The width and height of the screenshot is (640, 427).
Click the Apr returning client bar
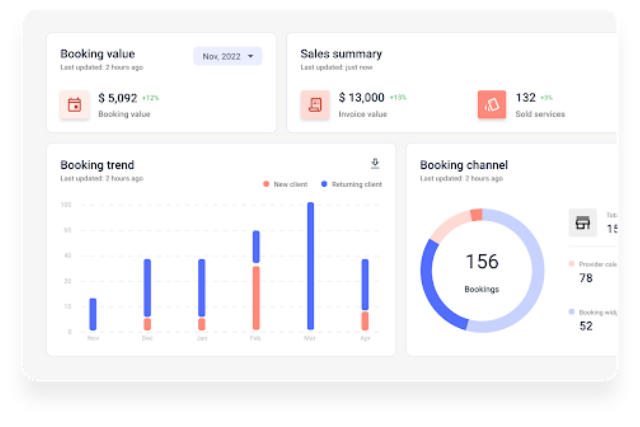pyautogui.click(x=365, y=285)
